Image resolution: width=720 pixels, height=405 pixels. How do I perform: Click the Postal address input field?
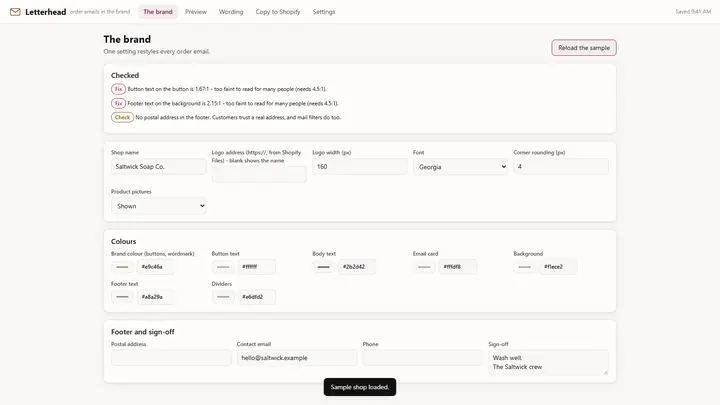[x=171, y=358]
